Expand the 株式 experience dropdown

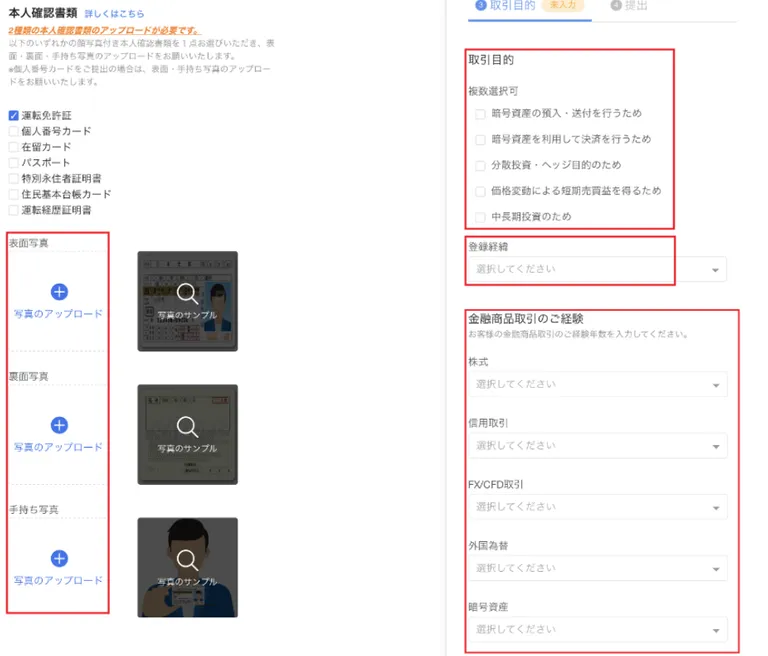coord(598,384)
